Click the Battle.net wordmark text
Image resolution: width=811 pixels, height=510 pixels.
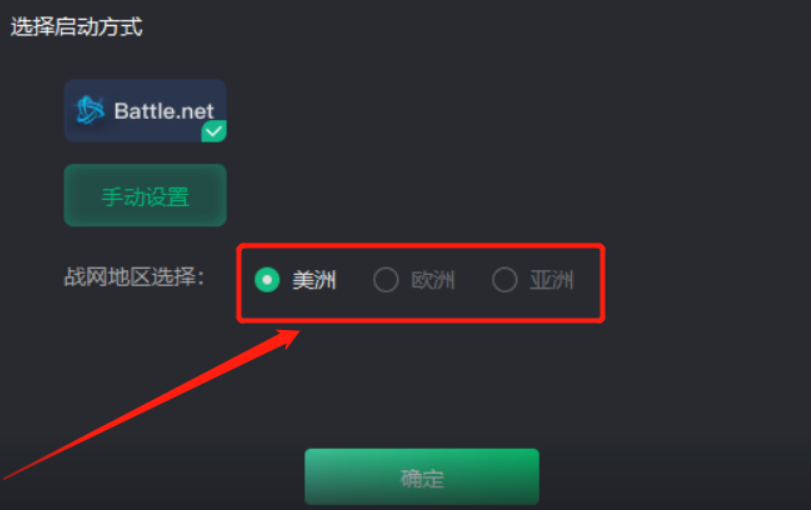[x=164, y=111]
